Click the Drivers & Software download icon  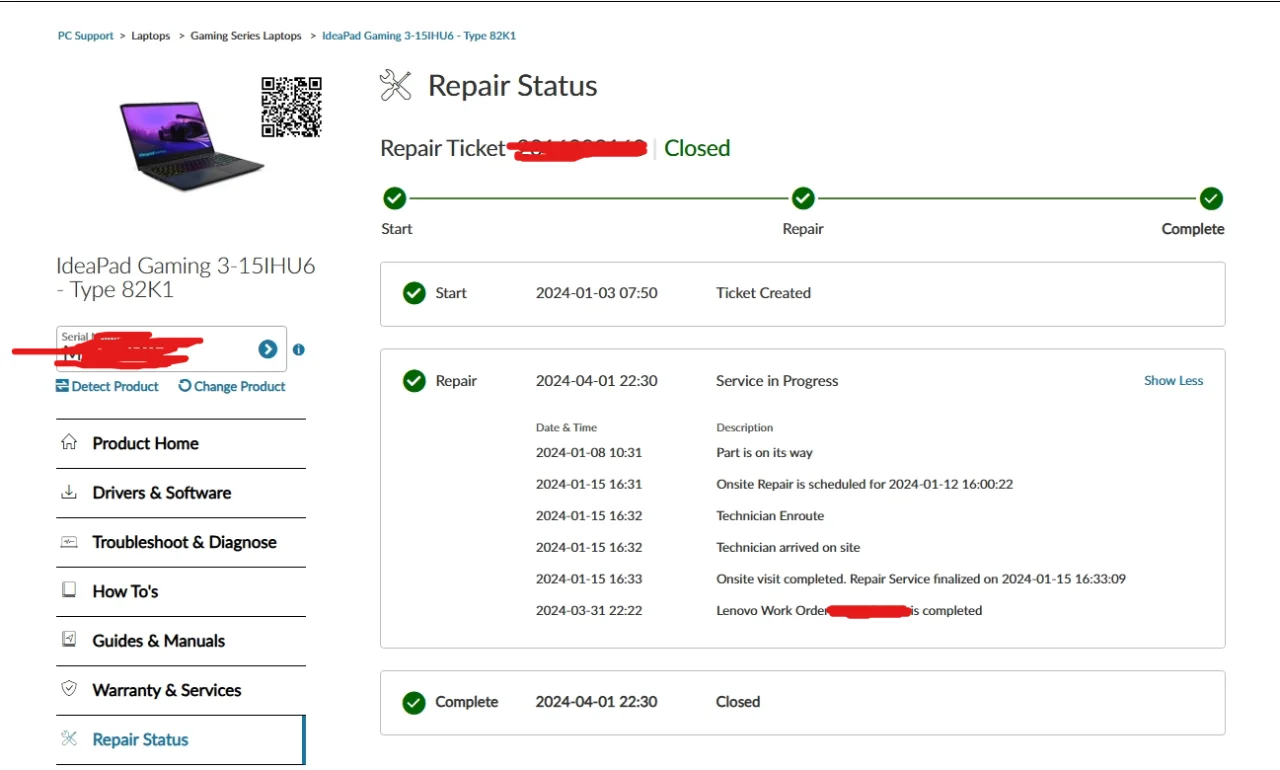[69, 492]
